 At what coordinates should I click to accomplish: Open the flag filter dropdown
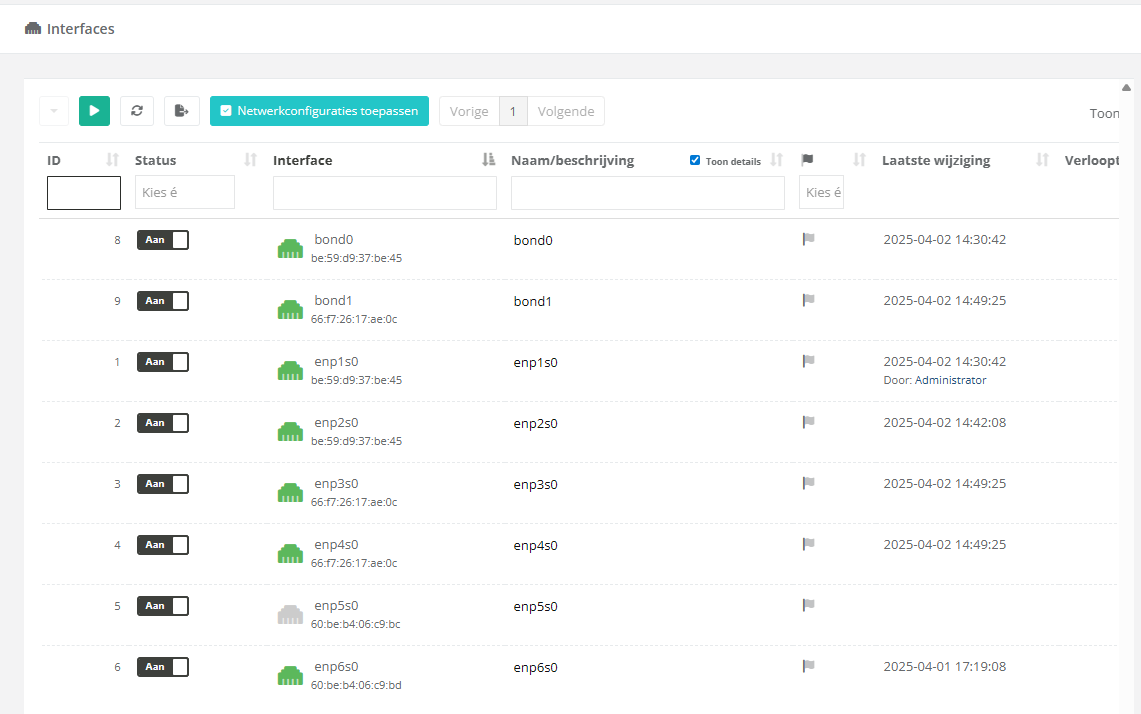(821, 192)
